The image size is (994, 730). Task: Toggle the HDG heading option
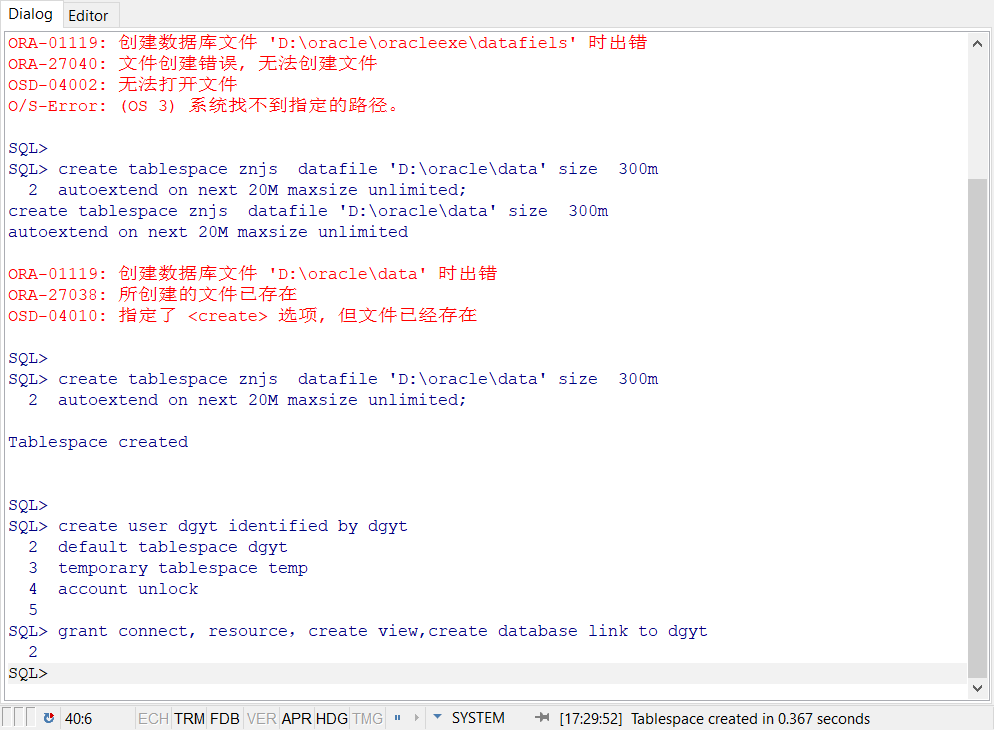click(332, 719)
